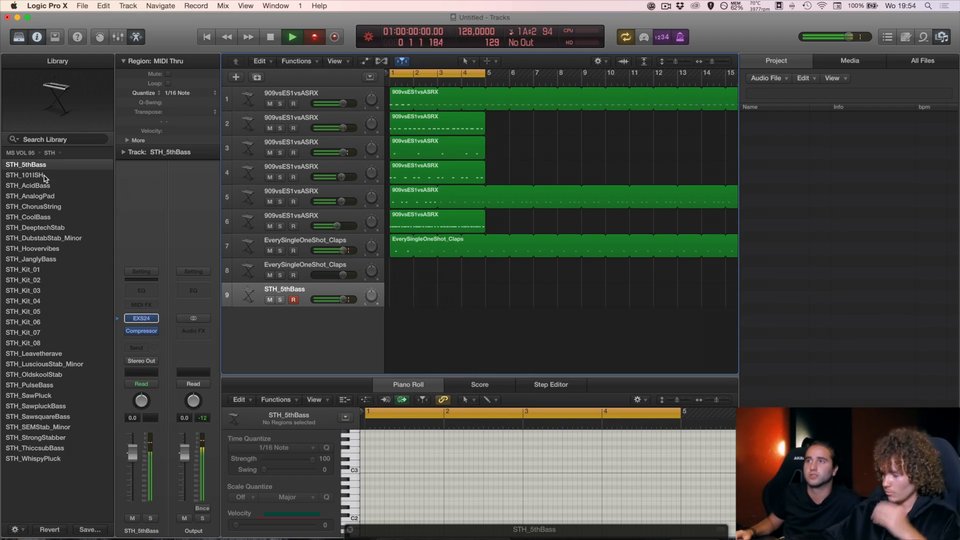
Task: Expand the Track: STH_5thBass inspector section
Action: [123, 152]
